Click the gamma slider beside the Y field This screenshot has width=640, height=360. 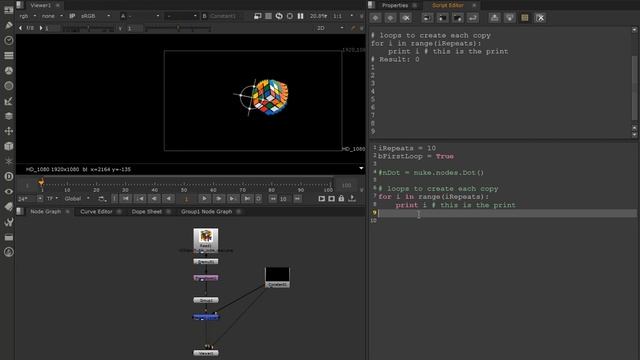178,29
